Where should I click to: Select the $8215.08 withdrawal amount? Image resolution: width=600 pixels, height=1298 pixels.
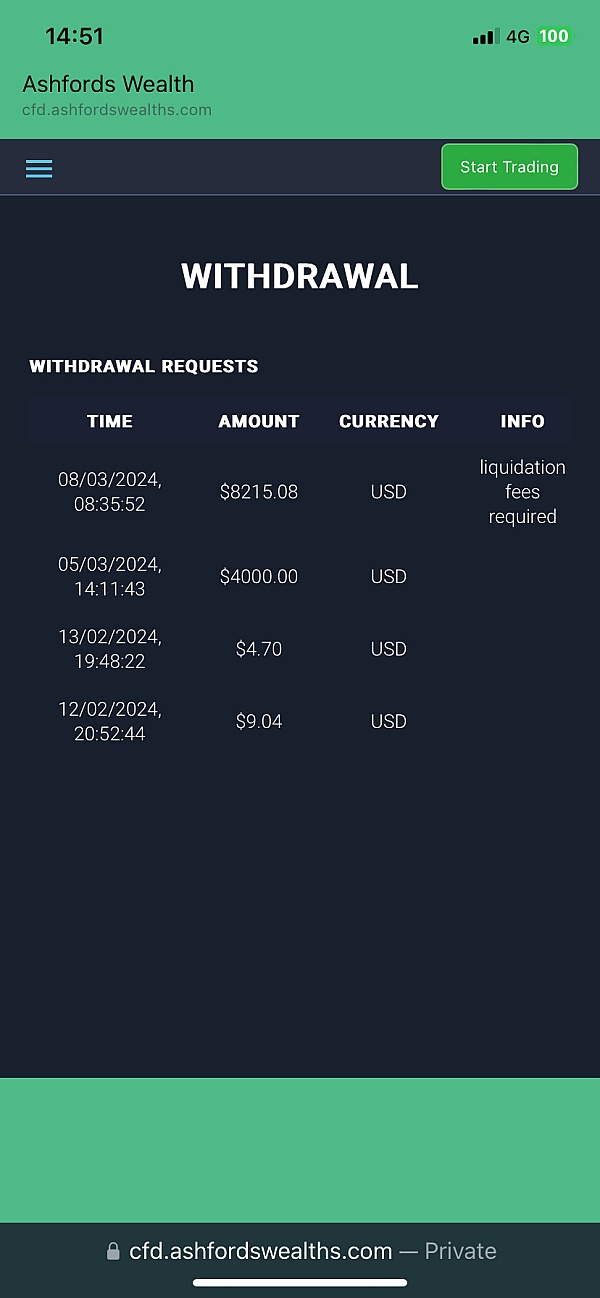[x=259, y=492]
